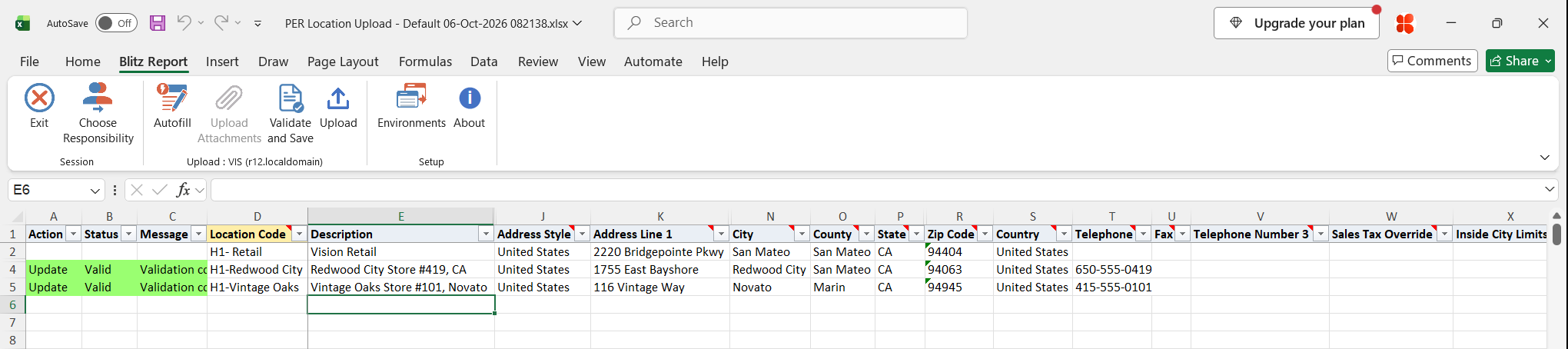Switch to the Insert tab
The width and height of the screenshot is (1568, 349).
tap(222, 61)
